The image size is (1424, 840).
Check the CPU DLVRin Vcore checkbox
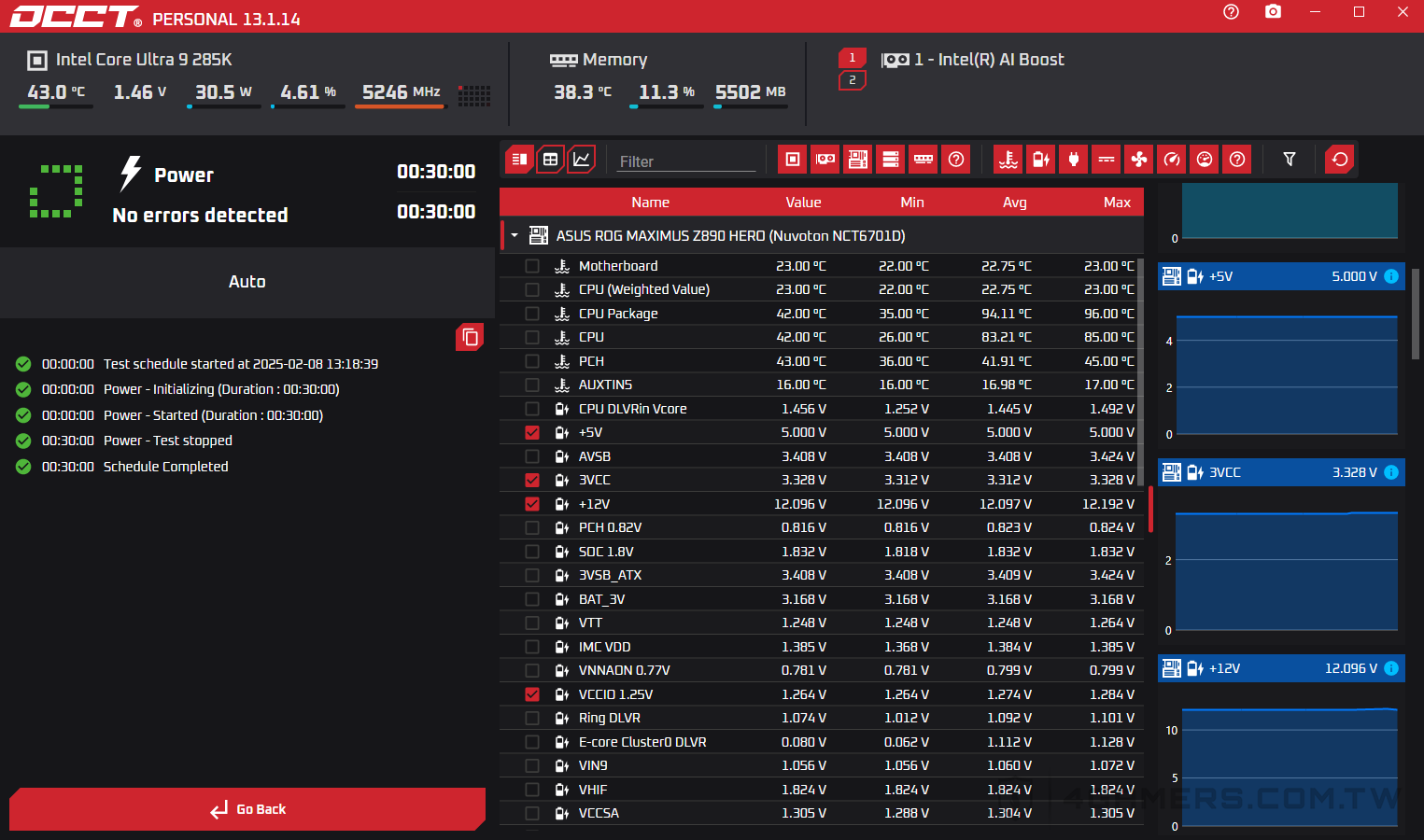coord(532,409)
